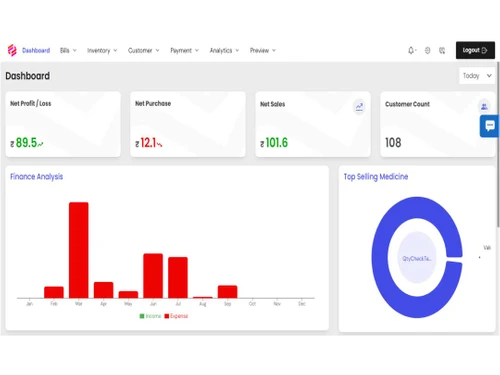Open the blue chat widget

click(490, 126)
